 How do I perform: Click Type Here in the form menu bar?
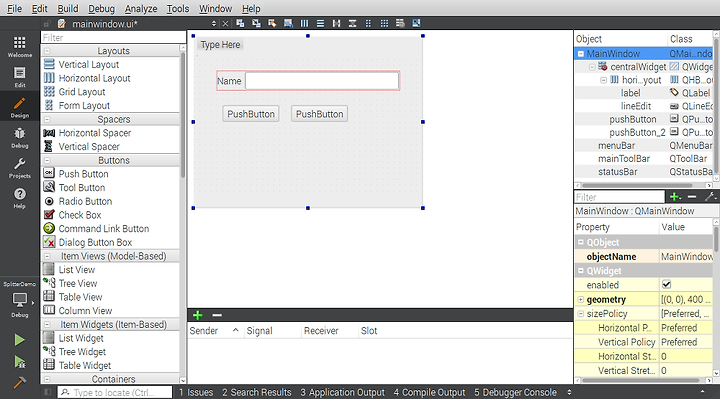click(220, 45)
